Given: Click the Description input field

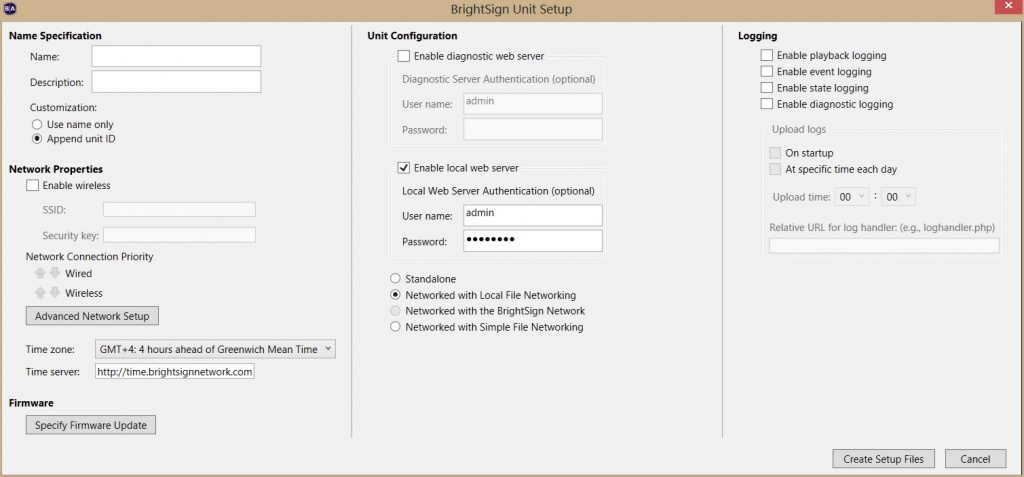Looking at the screenshot, I should pyautogui.click(x=176, y=82).
